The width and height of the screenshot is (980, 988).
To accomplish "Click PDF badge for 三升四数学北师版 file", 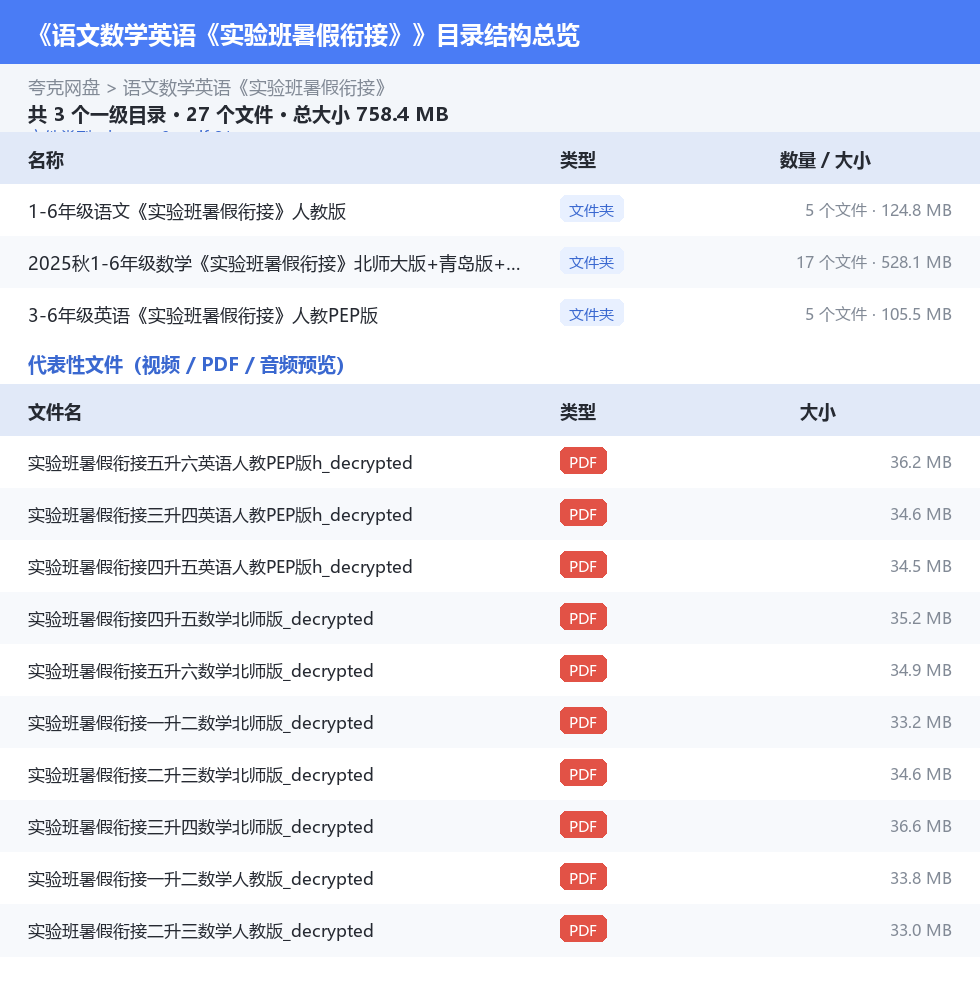I will pos(583,825).
